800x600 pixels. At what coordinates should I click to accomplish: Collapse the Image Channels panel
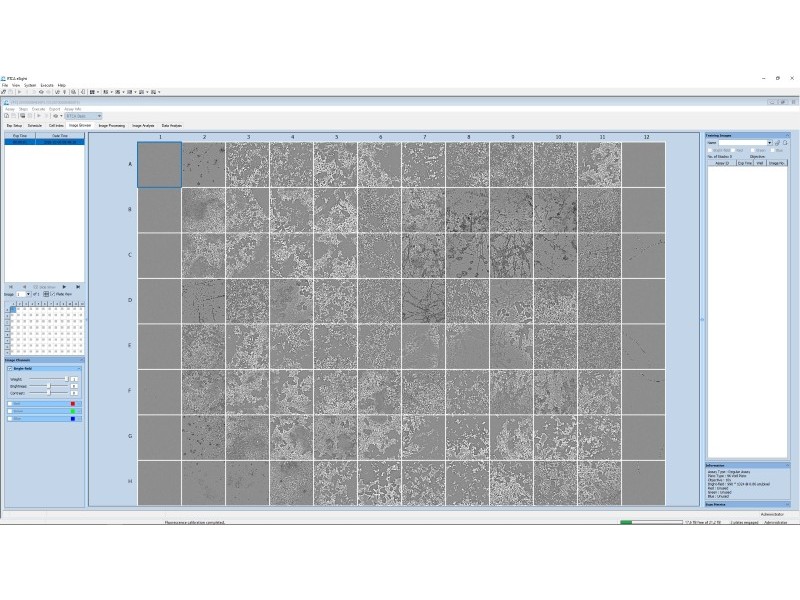[82, 360]
